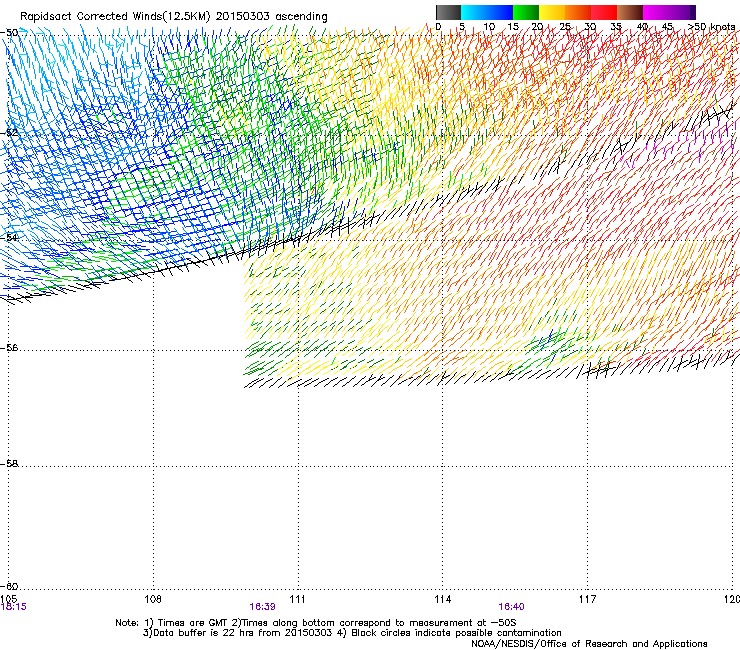Click the longitude label '117'

point(588,599)
